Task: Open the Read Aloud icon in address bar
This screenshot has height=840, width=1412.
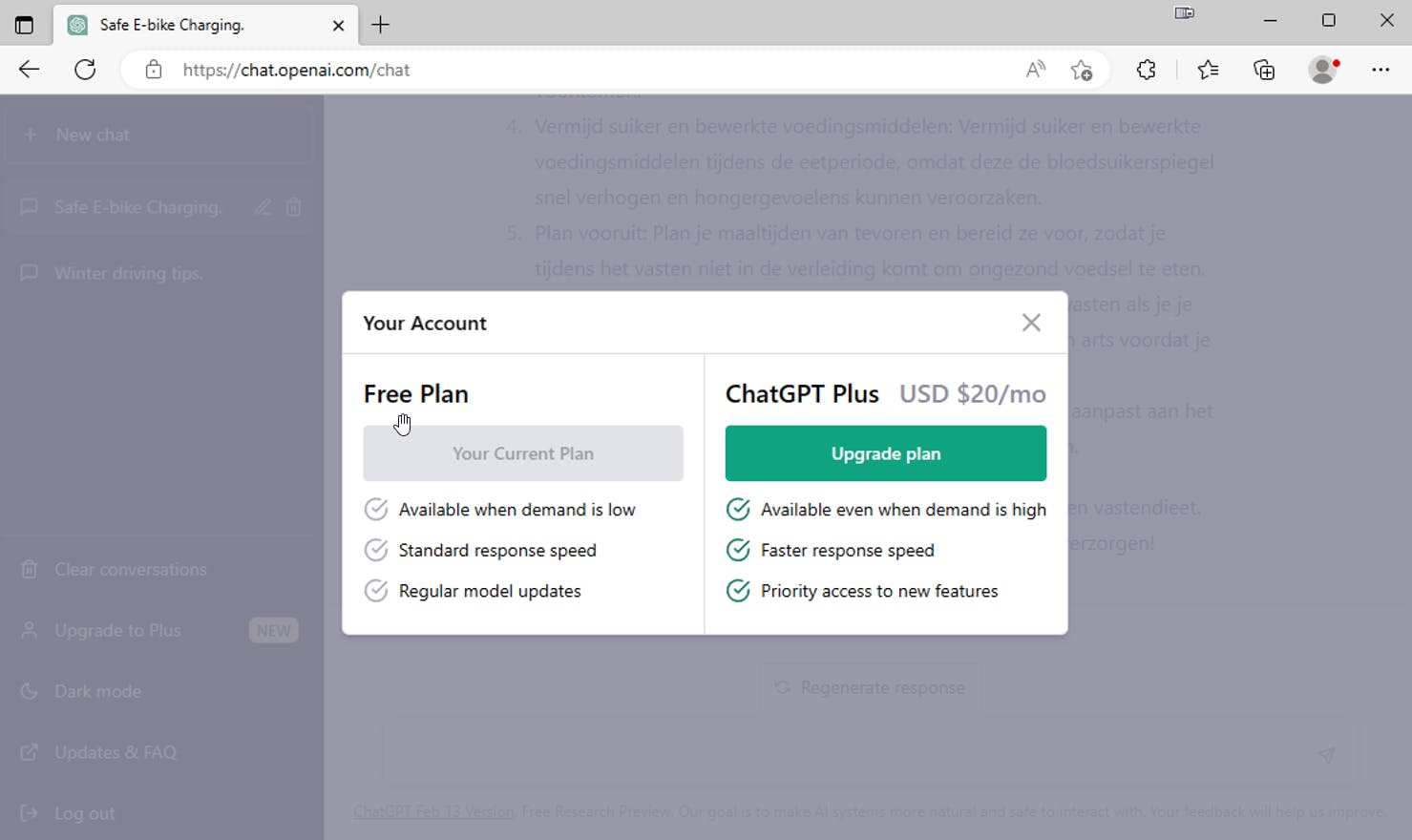Action: tap(1035, 70)
